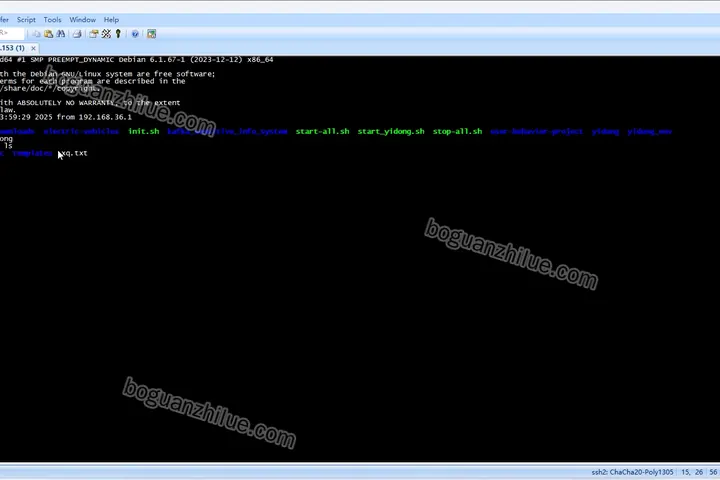The height and width of the screenshot is (480, 720).
Task: Open the Script menu
Action: coord(26,20)
